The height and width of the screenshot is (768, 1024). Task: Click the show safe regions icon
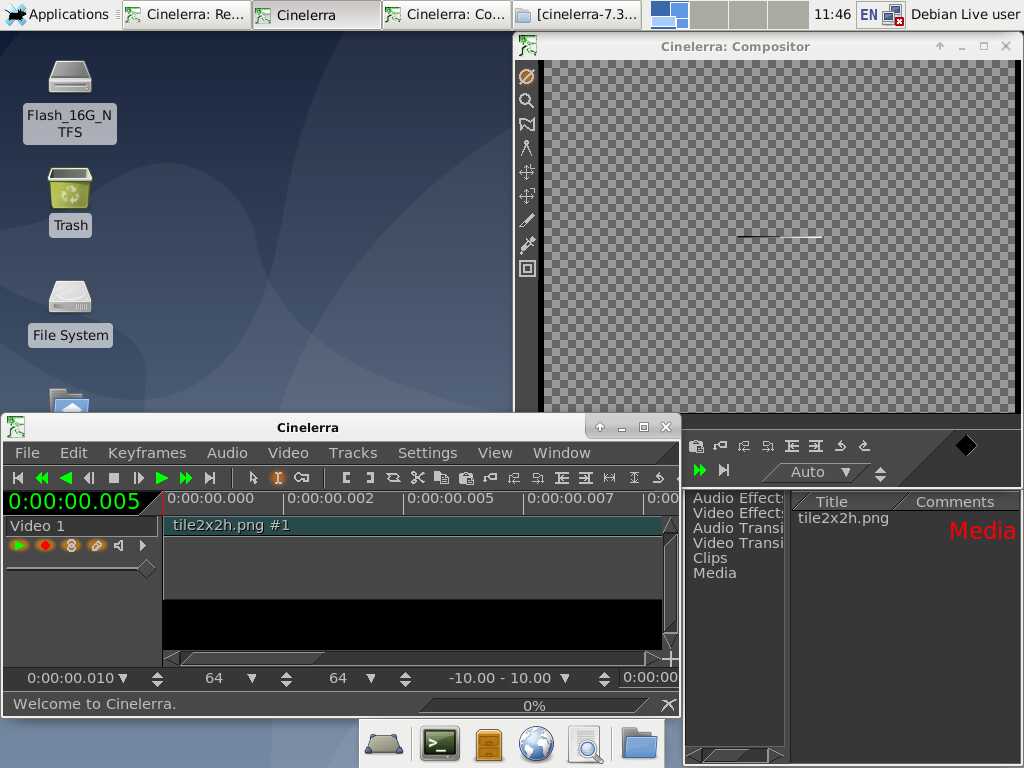(x=527, y=268)
